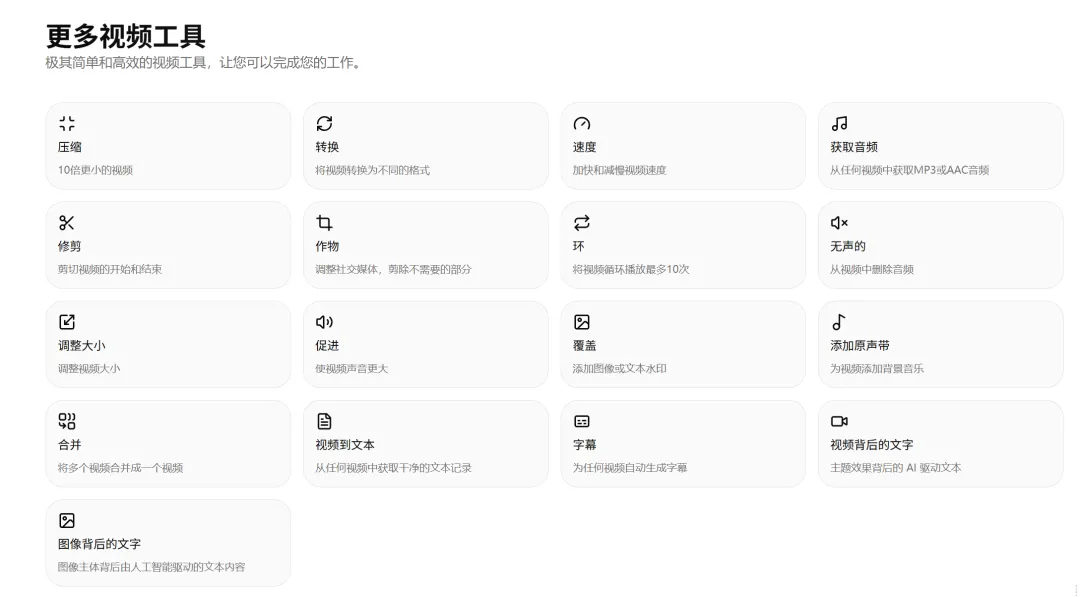Click the crop icon for 作物
The height and width of the screenshot is (597, 1080).
[x=324, y=222]
